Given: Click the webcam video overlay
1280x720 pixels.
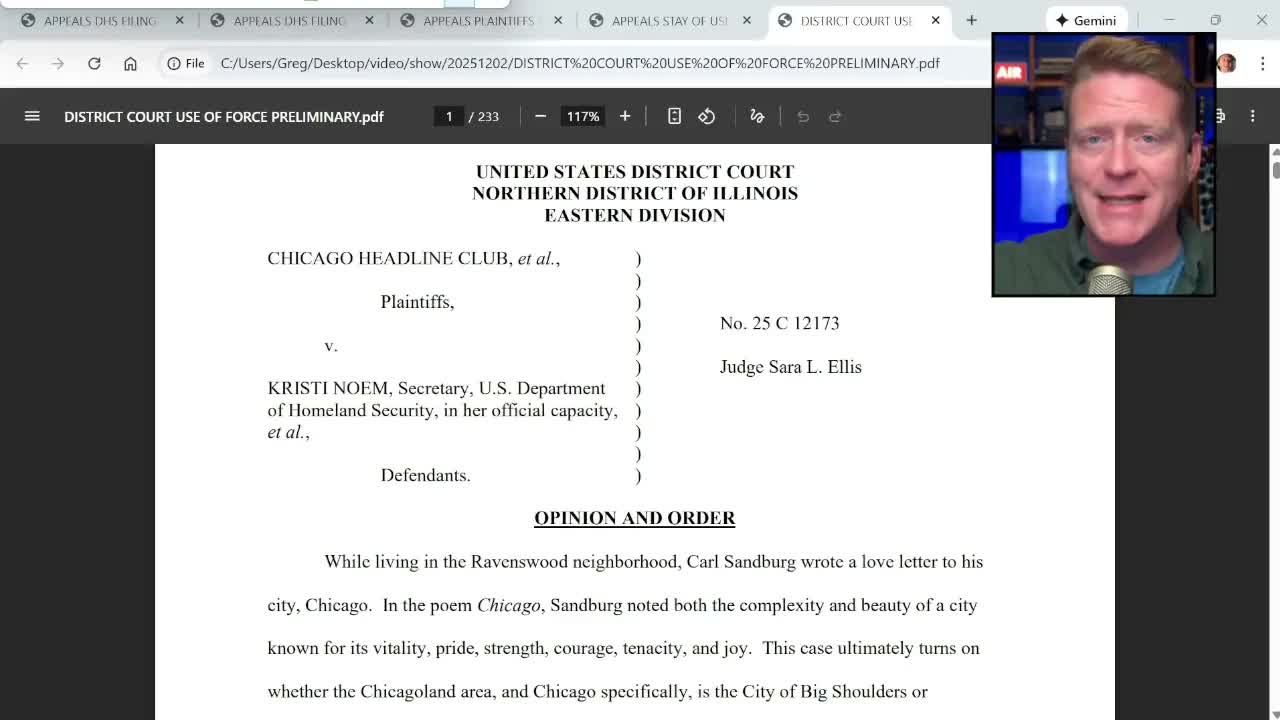Looking at the screenshot, I should (x=1104, y=165).
